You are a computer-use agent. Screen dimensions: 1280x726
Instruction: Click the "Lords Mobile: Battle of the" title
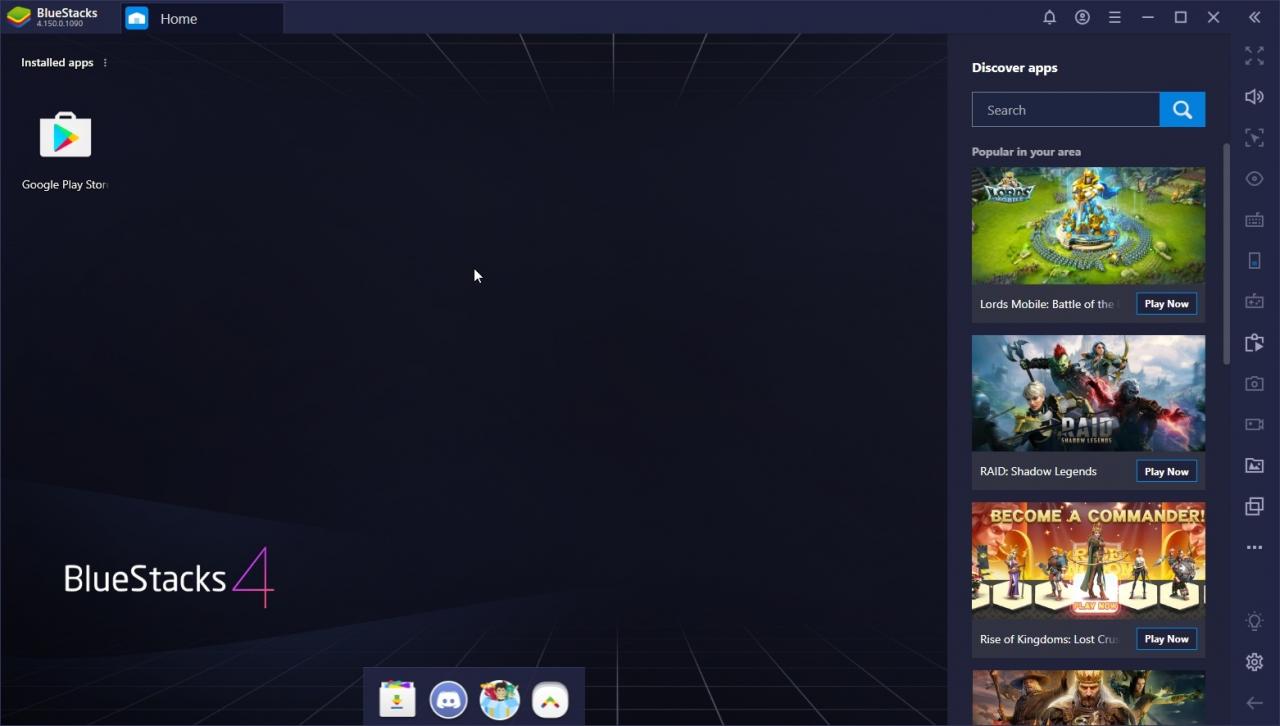tap(1046, 304)
